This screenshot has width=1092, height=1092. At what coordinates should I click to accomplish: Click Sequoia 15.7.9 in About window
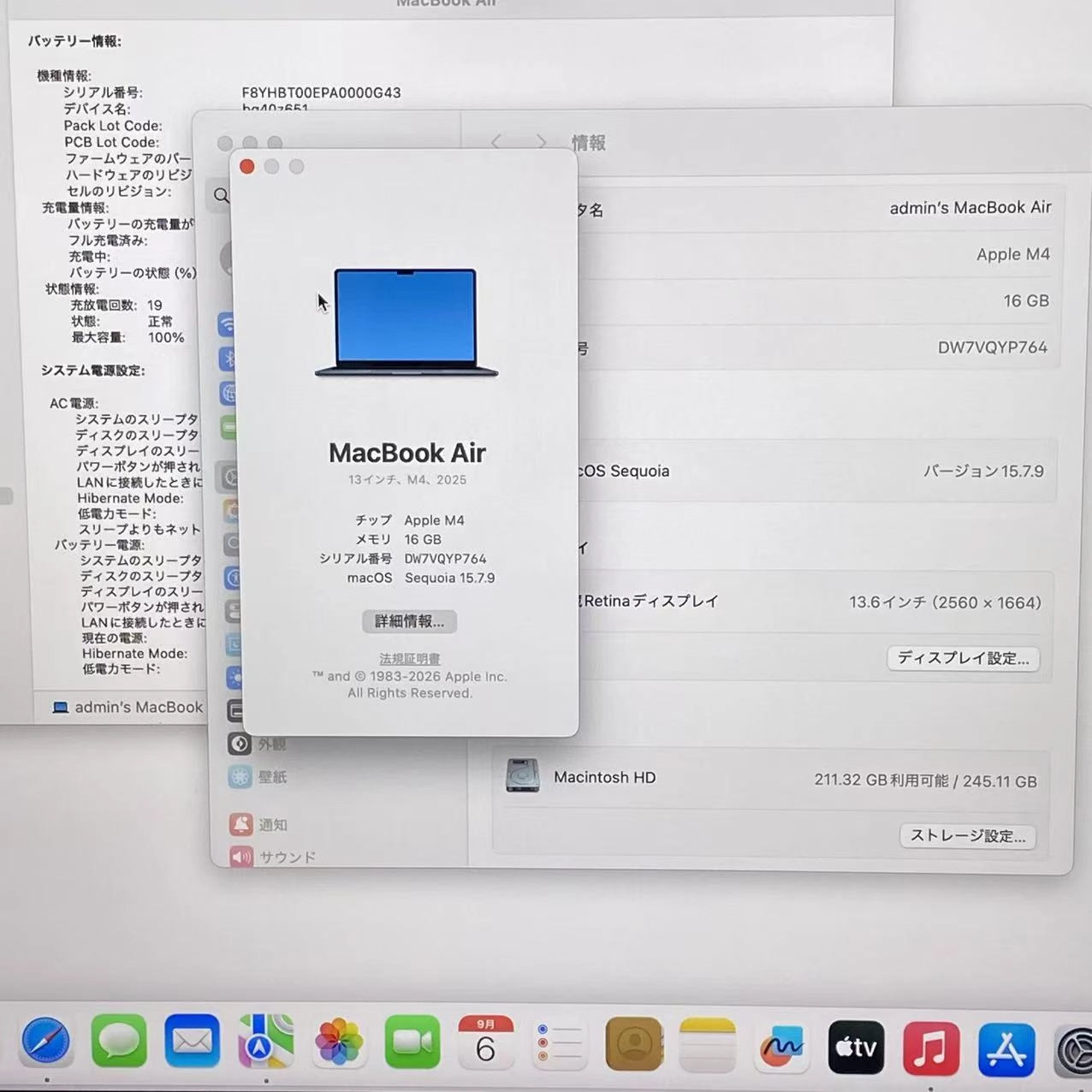[449, 578]
